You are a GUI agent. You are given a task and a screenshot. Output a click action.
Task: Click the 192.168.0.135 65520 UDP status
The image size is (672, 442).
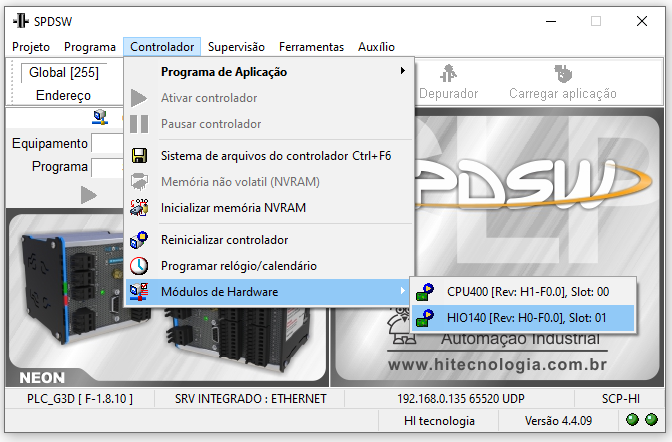pyautogui.click(x=461, y=399)
